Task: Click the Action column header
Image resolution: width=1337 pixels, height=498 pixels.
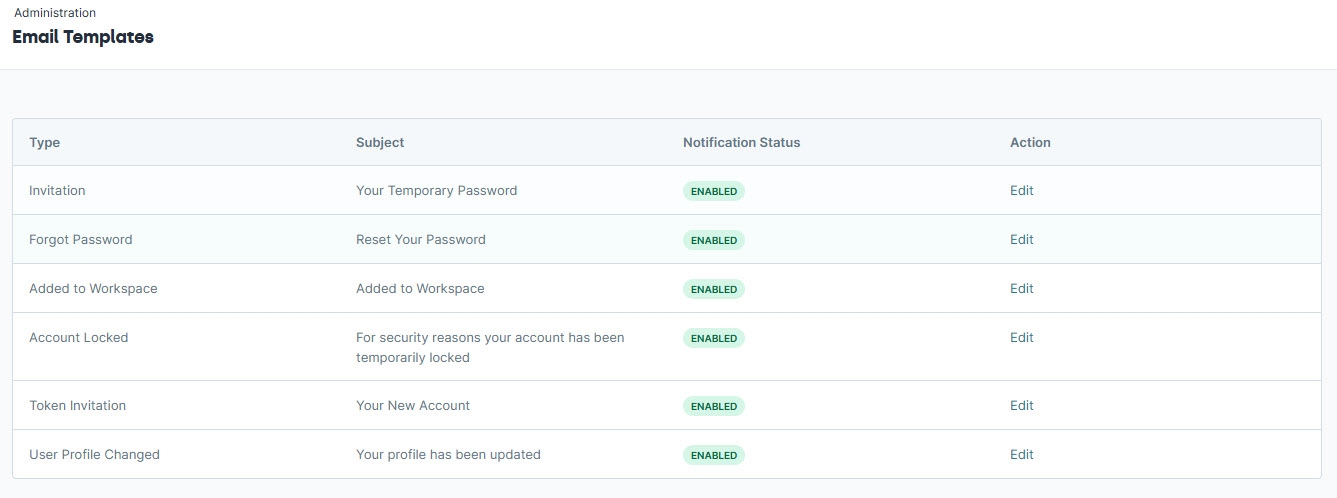Action: click(x=1030, y=142)
